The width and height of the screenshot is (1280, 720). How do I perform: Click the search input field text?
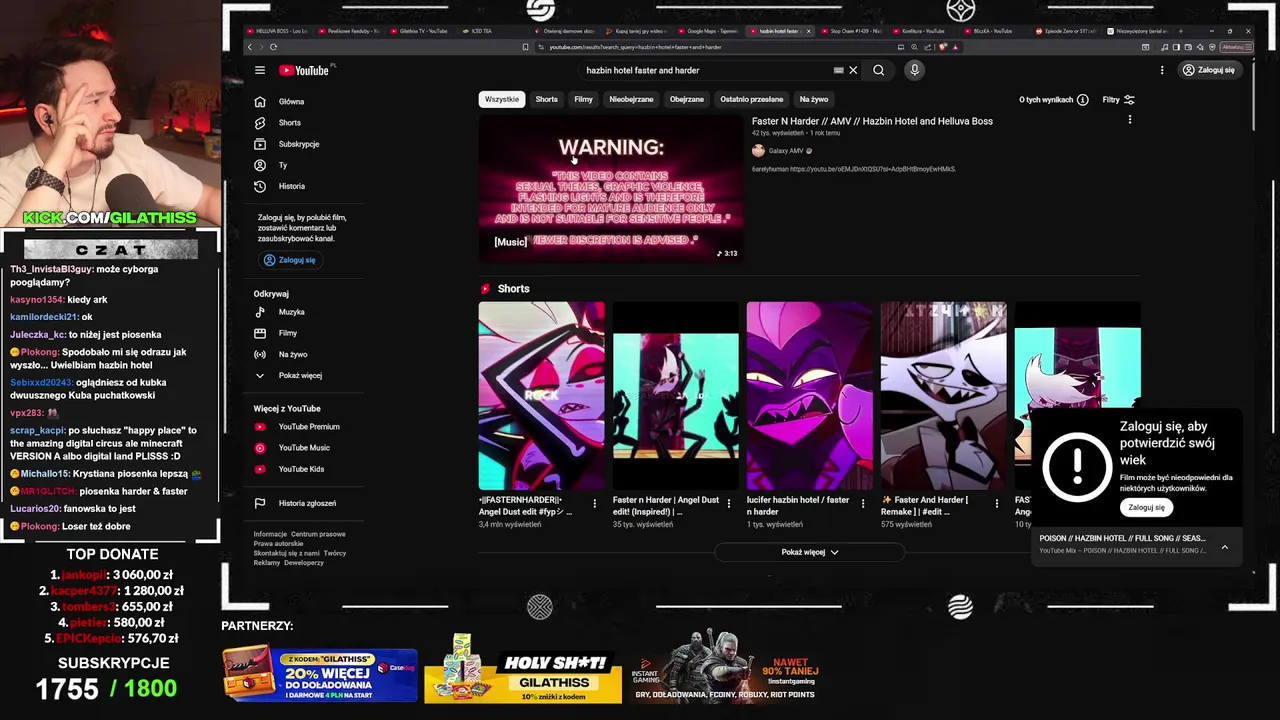(642, 70)
